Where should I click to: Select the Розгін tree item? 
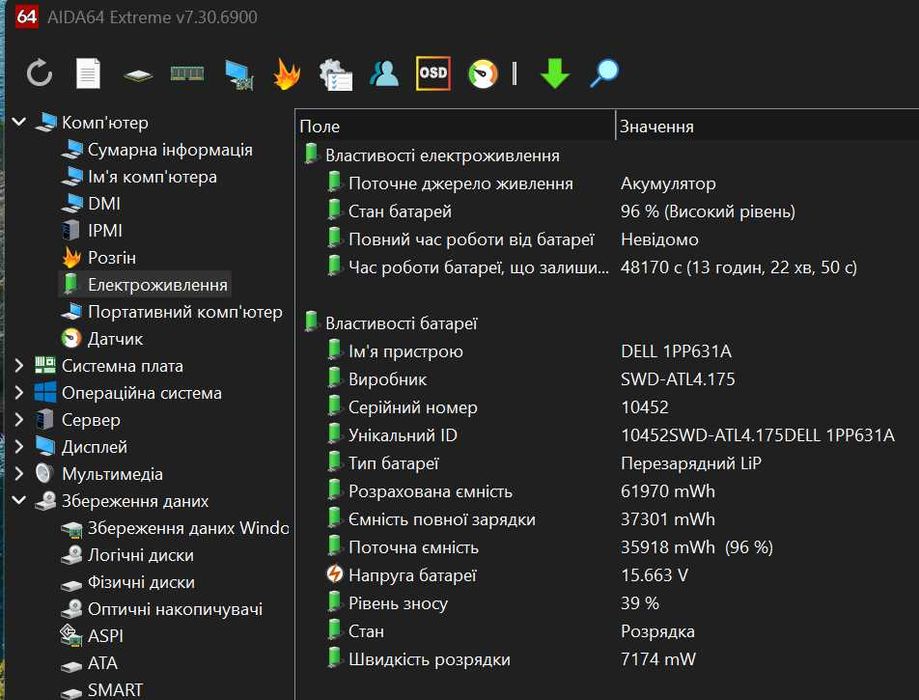[x=111, y=258]
